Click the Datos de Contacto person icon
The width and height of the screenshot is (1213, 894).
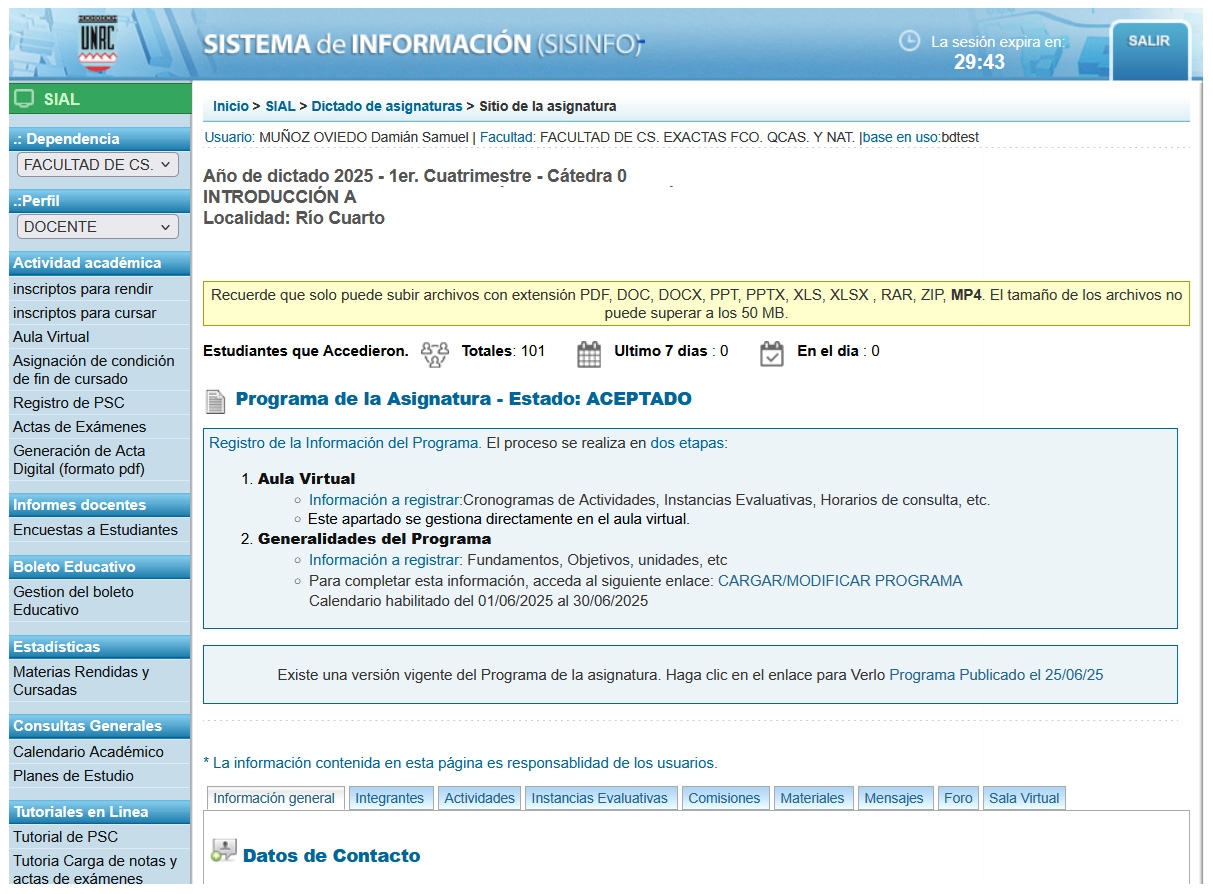pyautogui.click(x=222, y=852)
